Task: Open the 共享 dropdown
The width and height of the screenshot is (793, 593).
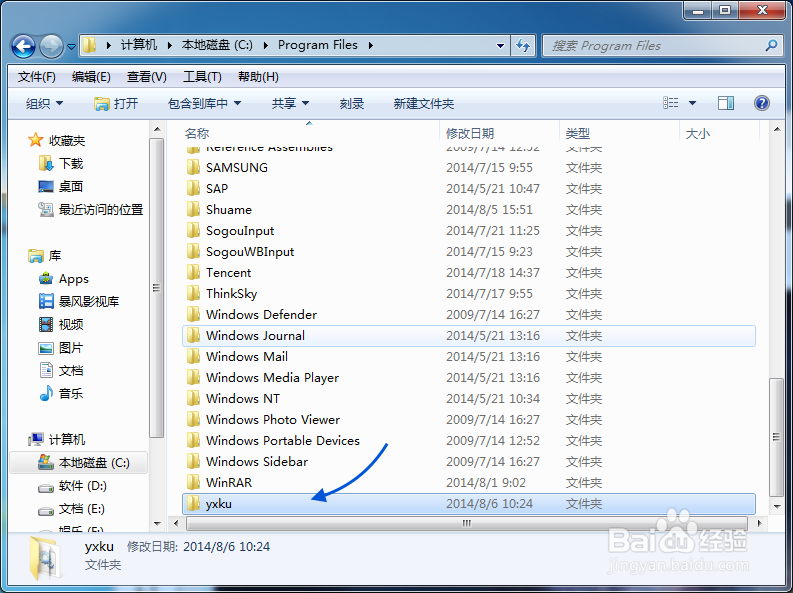Action: click(290, 104)
